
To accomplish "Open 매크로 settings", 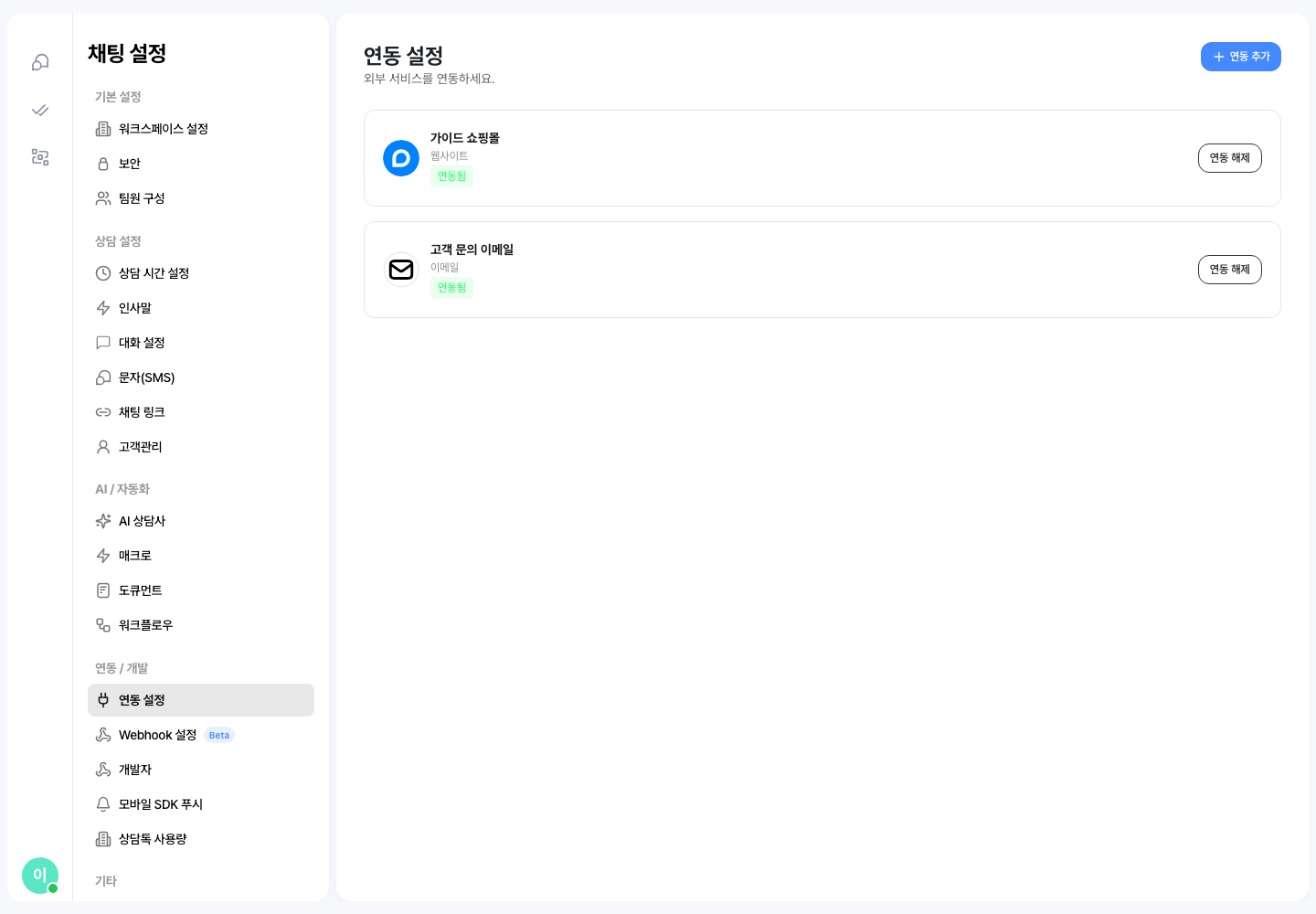I will point(201,556).
